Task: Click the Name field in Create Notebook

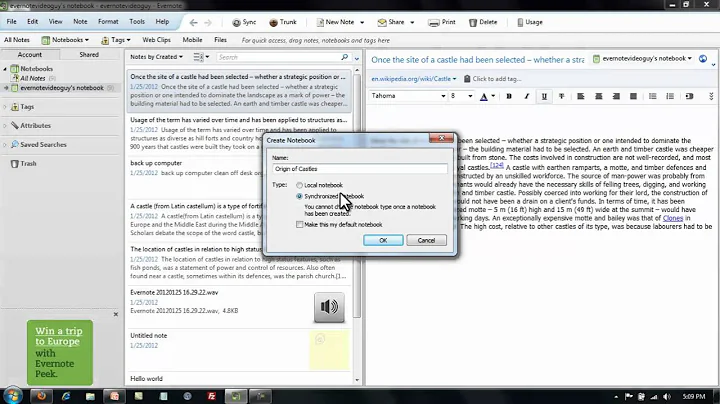Action: pos(360,169)
